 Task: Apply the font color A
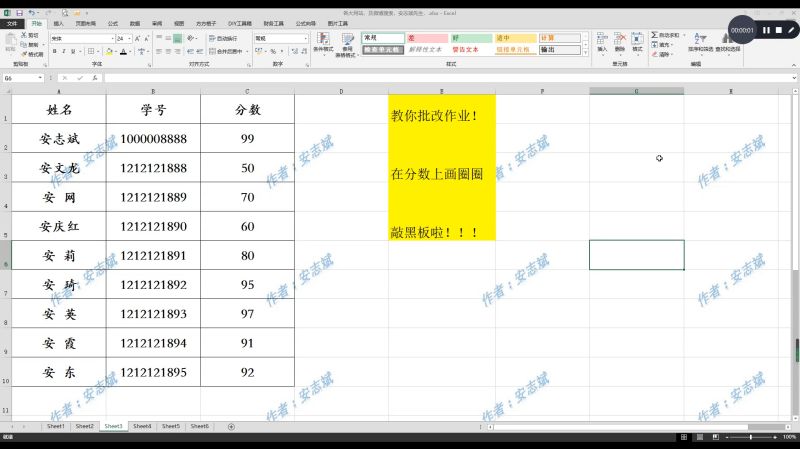click(123, 52)
